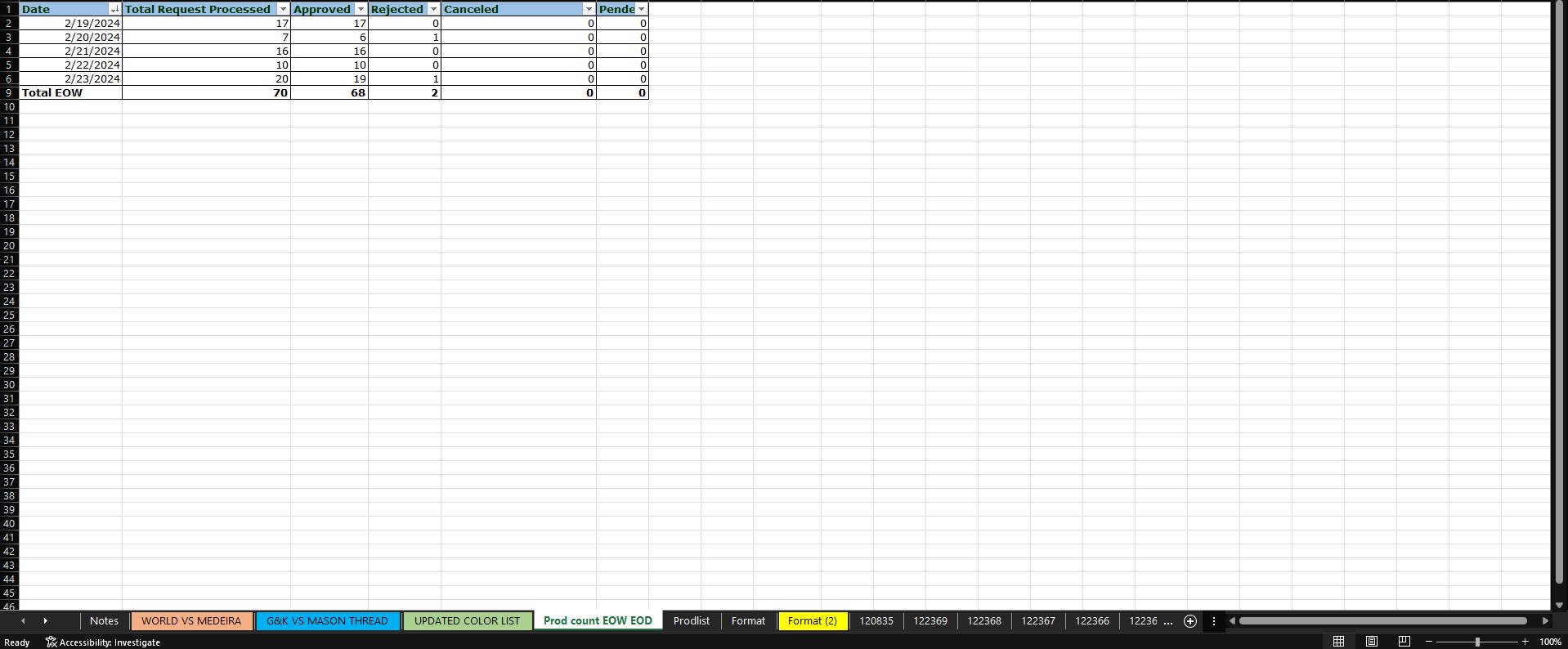Open the Total Request Processed filter dropdown
The width and height of the screenshot is (1568, 649).
[x=283, y=9]
